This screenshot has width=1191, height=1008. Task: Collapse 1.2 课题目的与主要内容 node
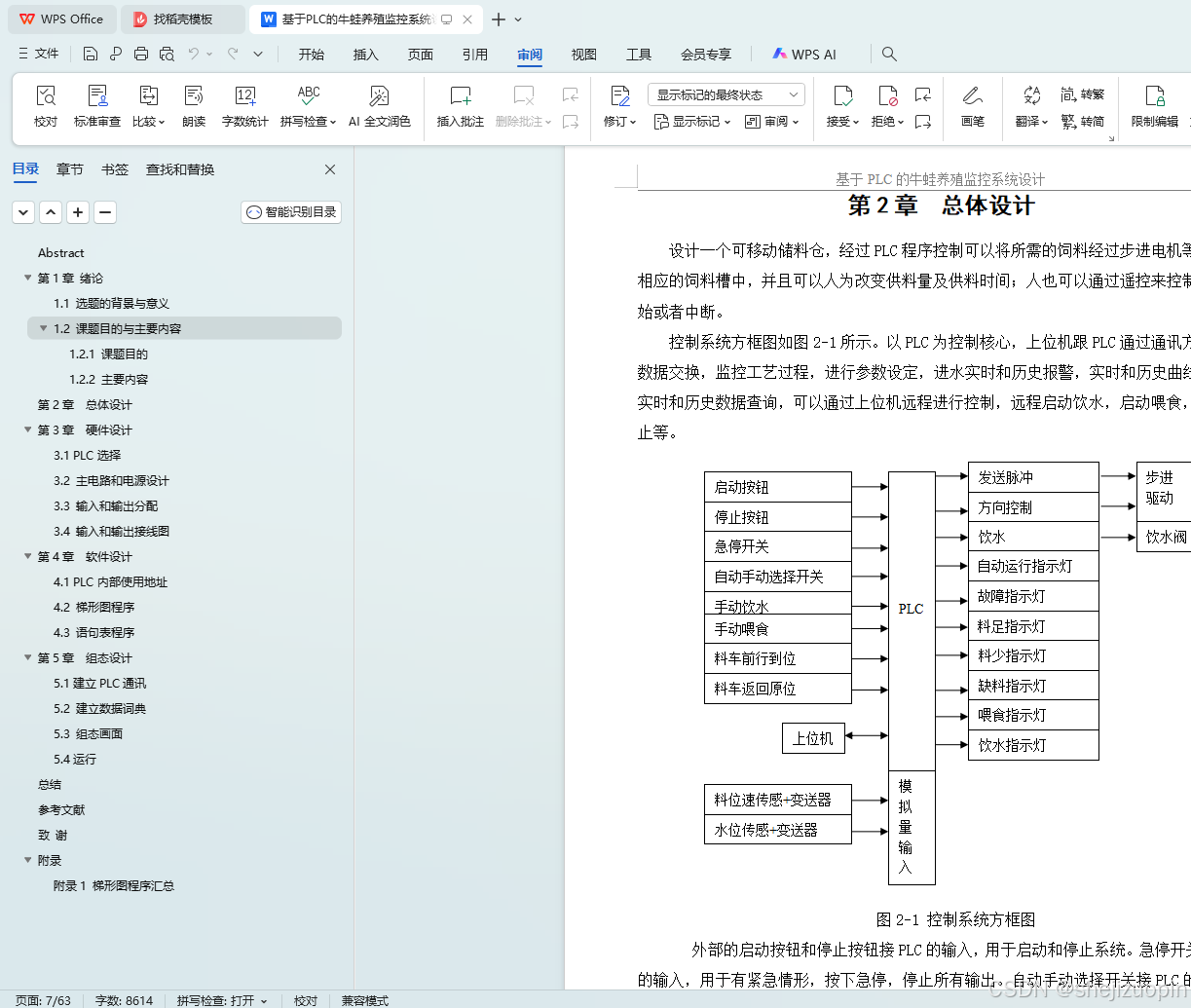point(44,328)
